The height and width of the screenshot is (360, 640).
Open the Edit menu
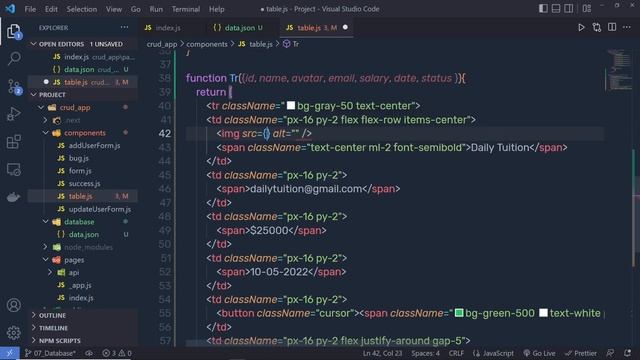pos(51,9)
